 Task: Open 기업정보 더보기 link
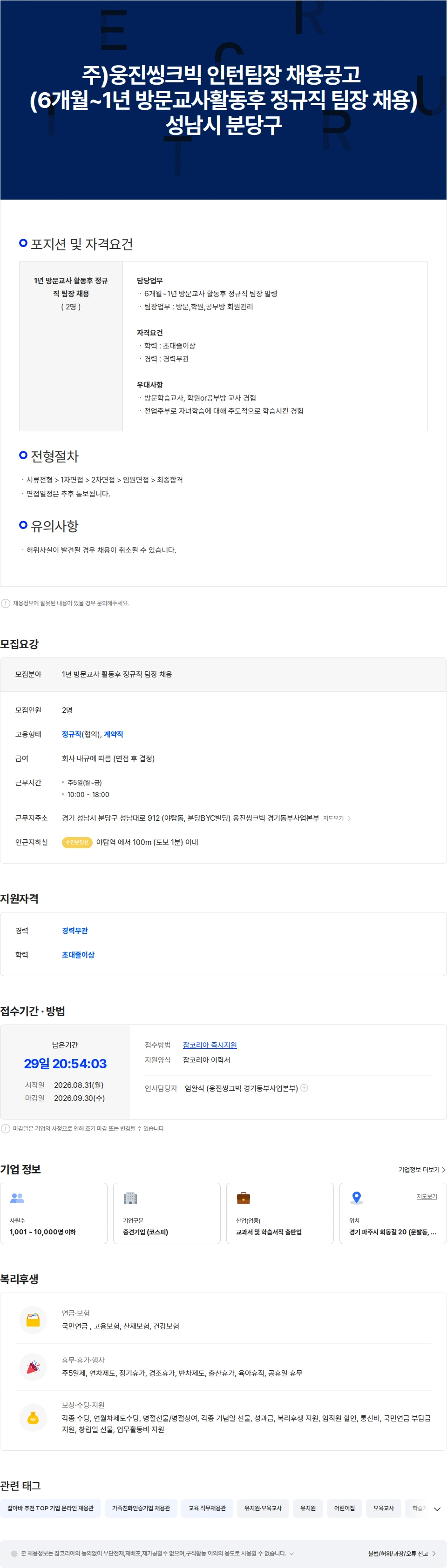coord(421,1169)
